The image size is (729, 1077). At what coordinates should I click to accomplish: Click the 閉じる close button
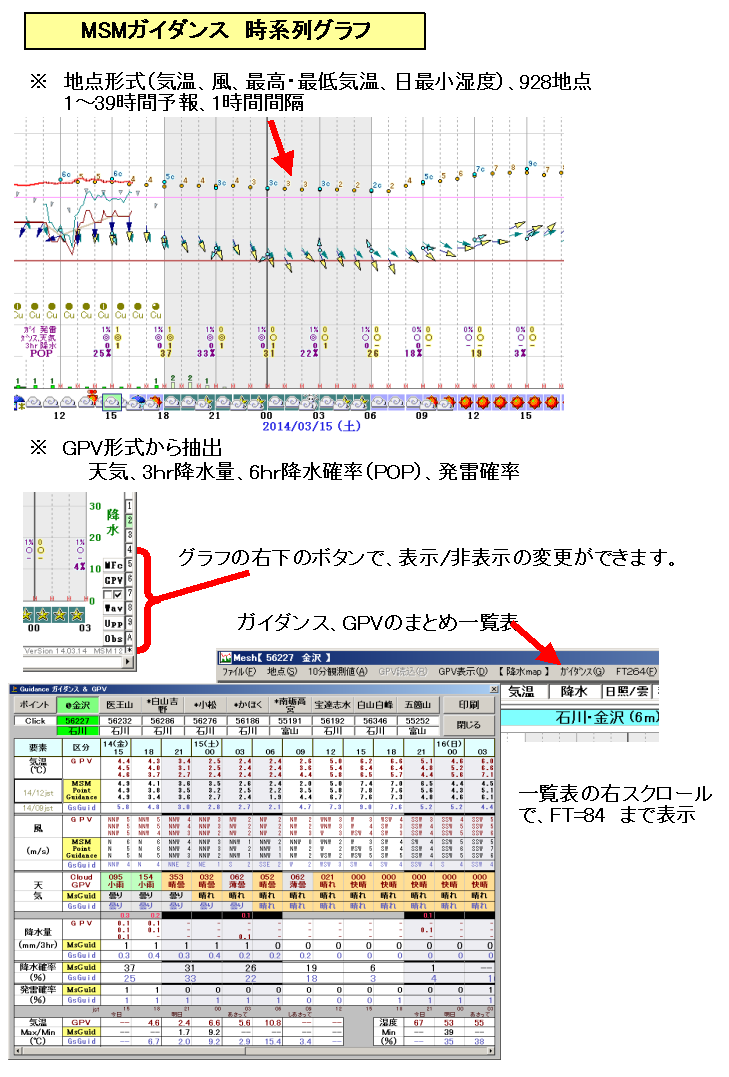469,724
